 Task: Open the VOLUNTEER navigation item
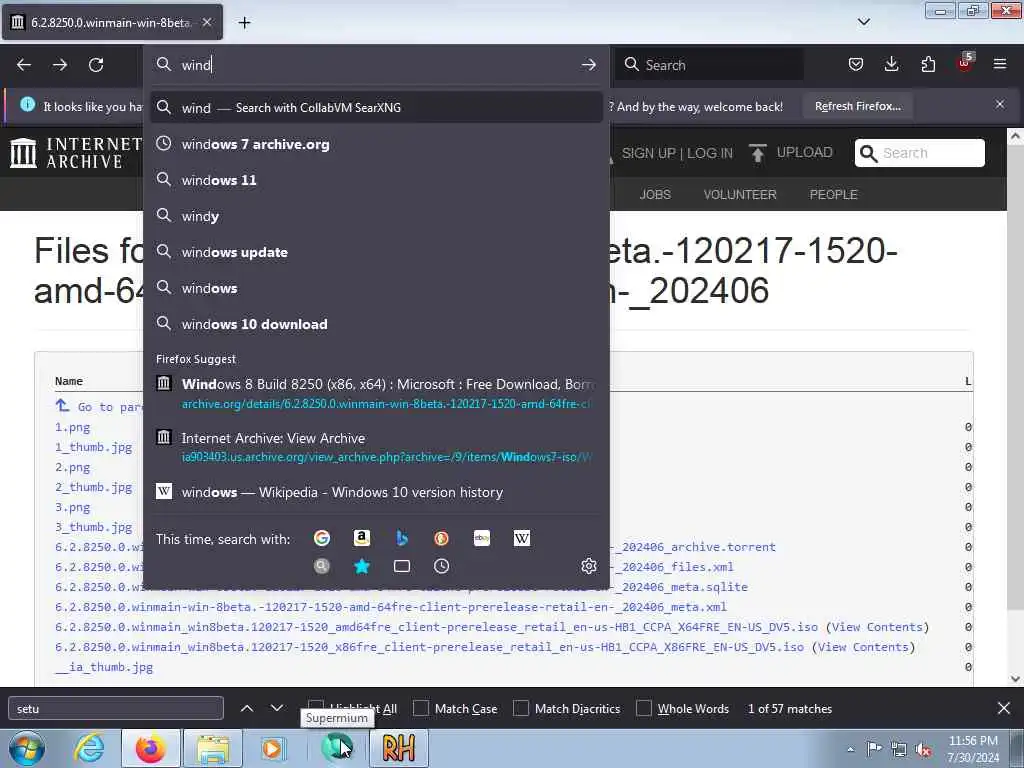tap(740, 195)
